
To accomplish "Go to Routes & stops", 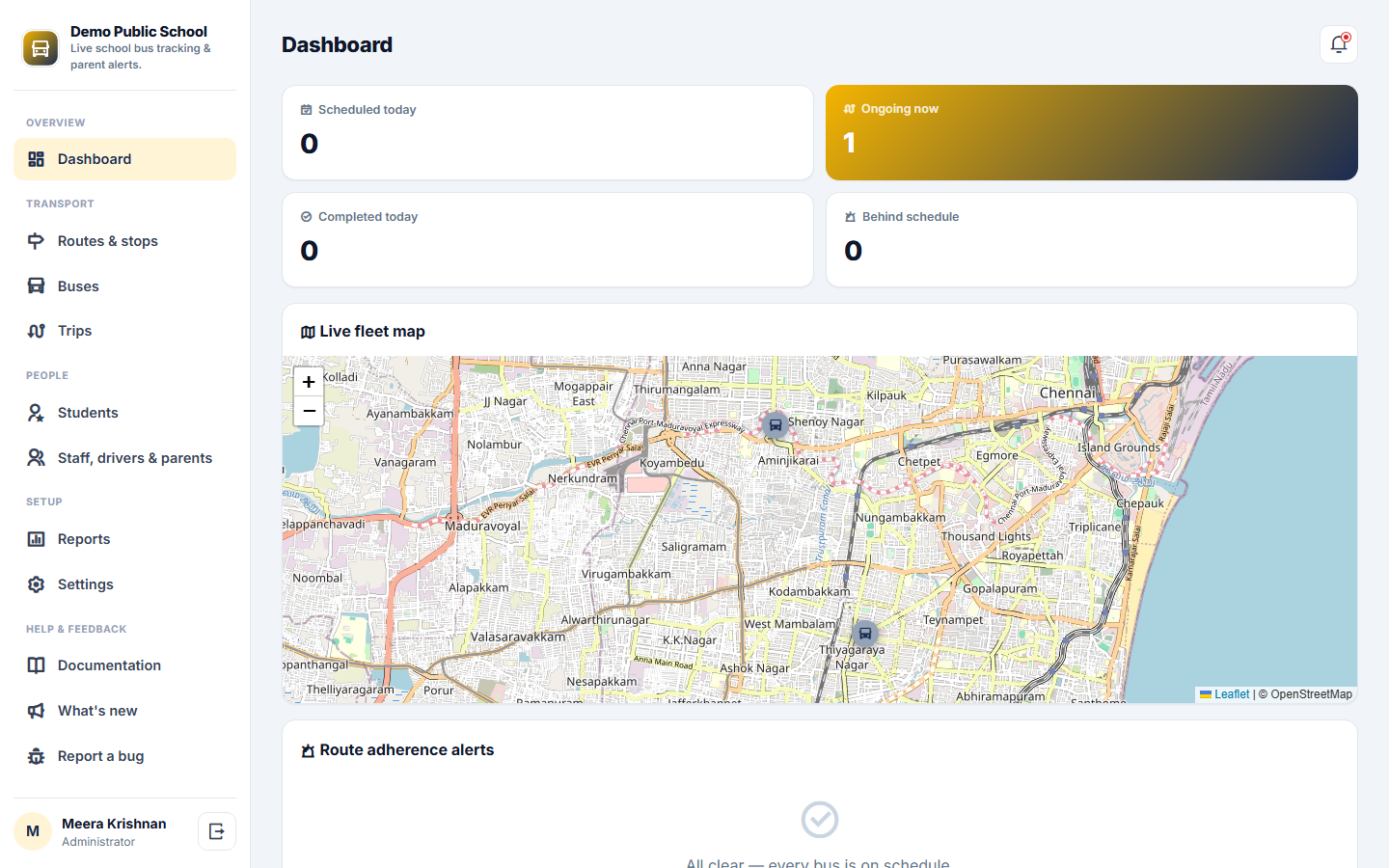I will pos(124,241).
